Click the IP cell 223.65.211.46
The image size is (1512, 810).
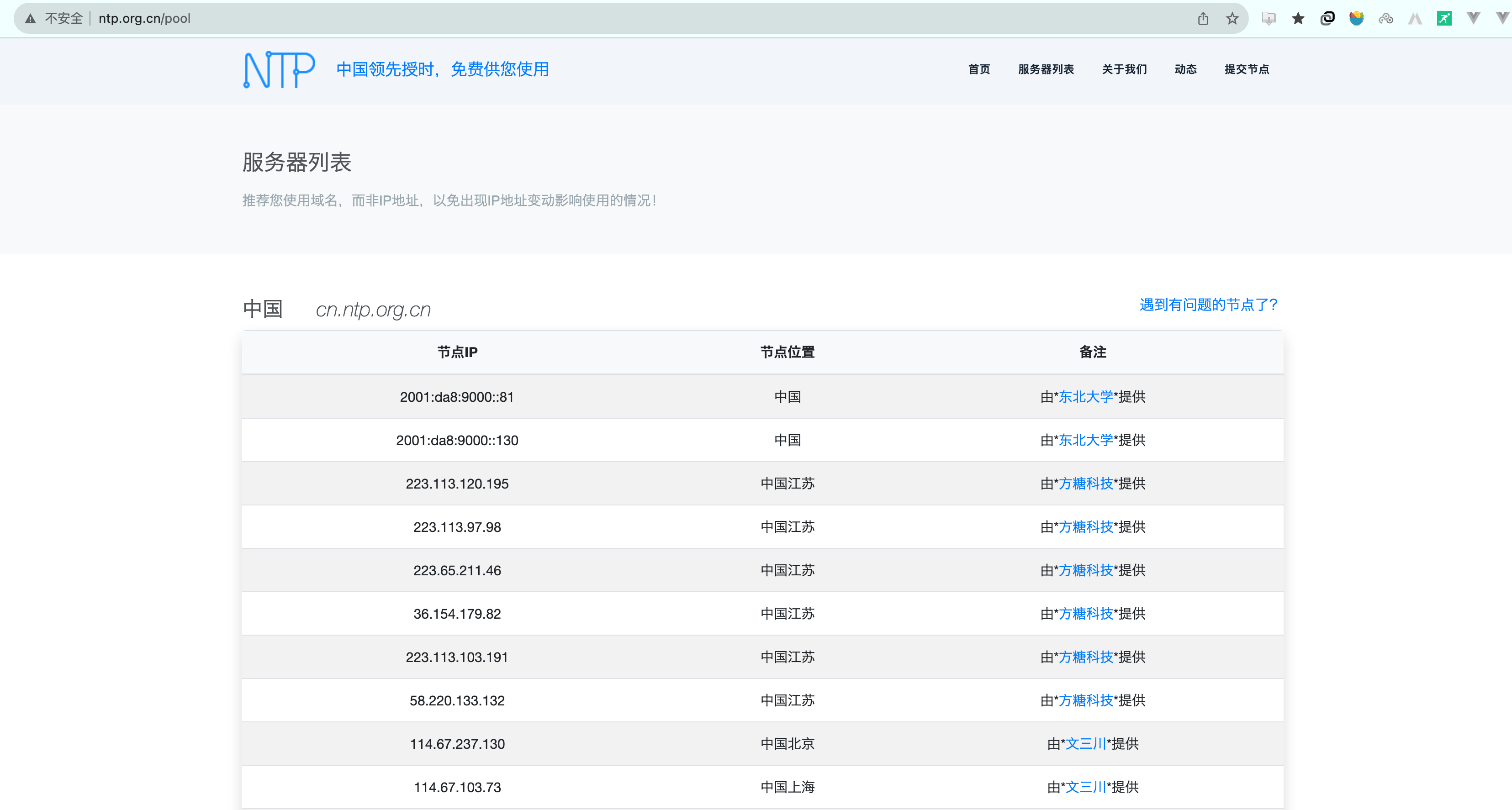click(x=457, y=571)
